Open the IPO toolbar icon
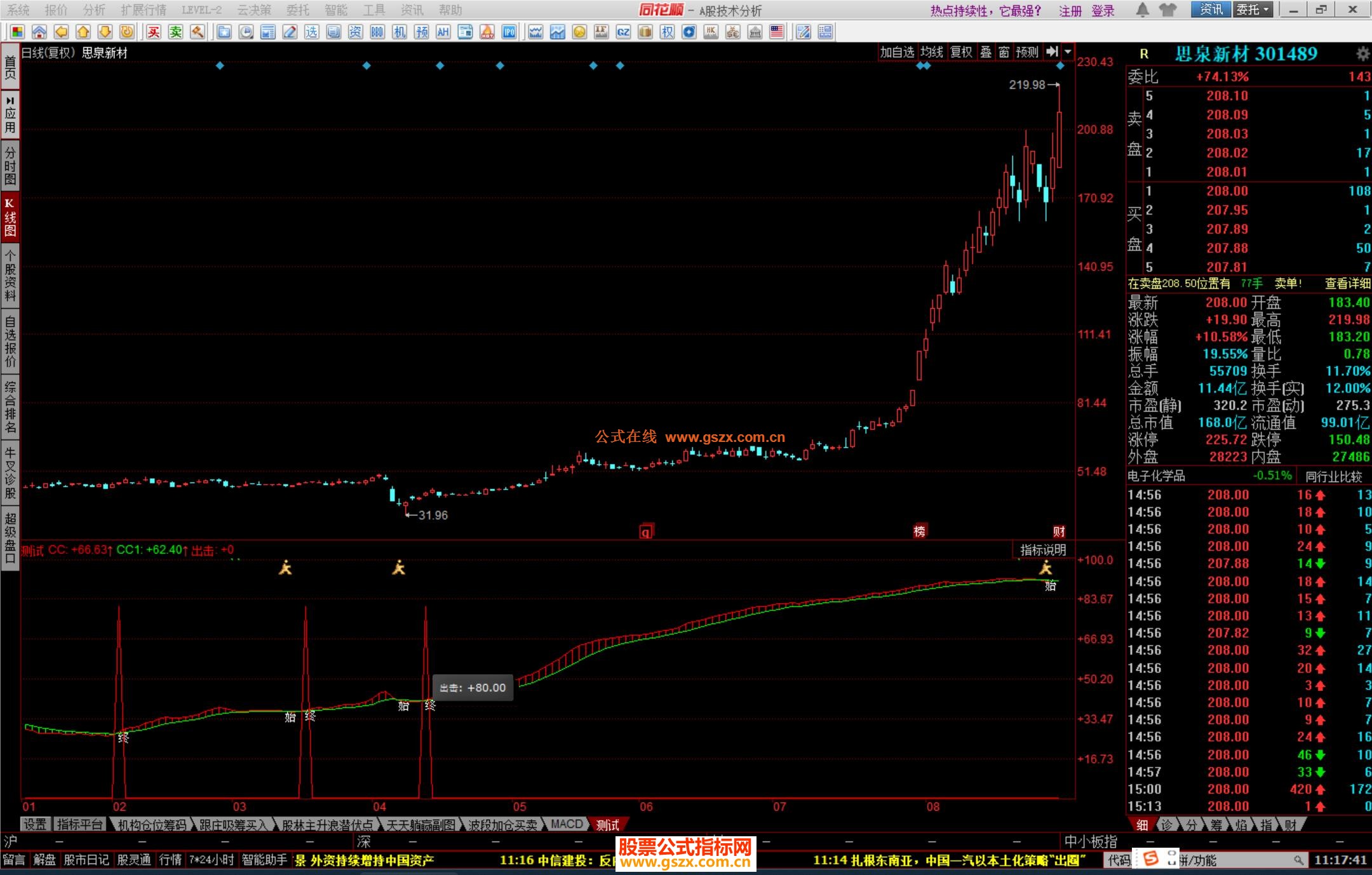Image resolution: width=1372 pixels, height=875 pixels. point(509,32)
